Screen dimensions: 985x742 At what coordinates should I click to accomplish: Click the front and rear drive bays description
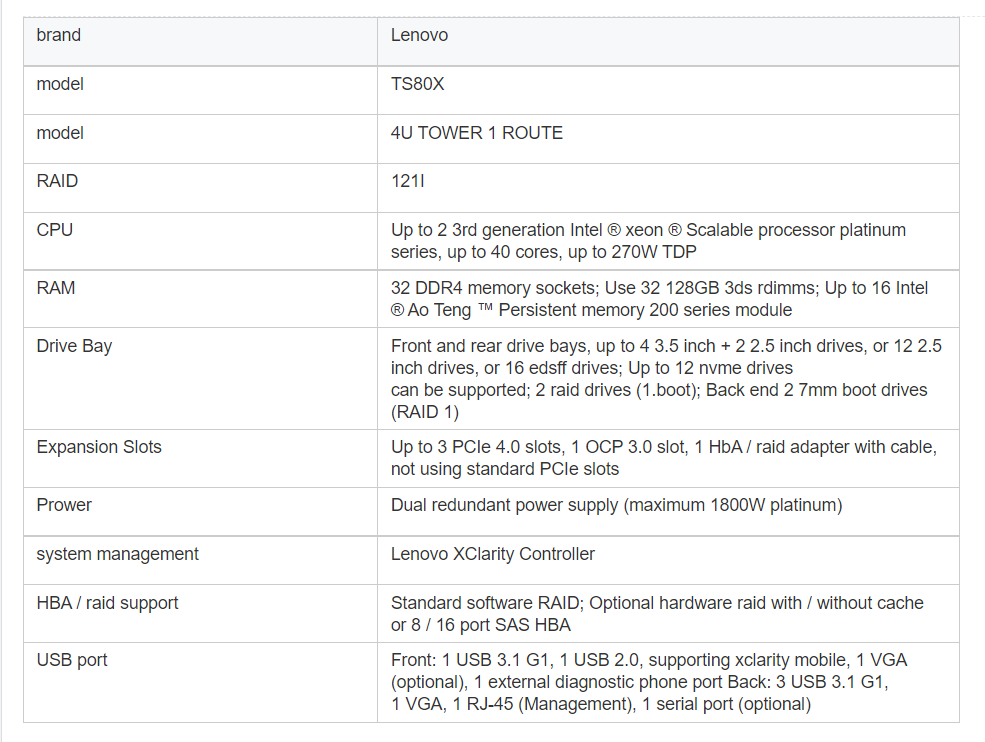point(665,379)
